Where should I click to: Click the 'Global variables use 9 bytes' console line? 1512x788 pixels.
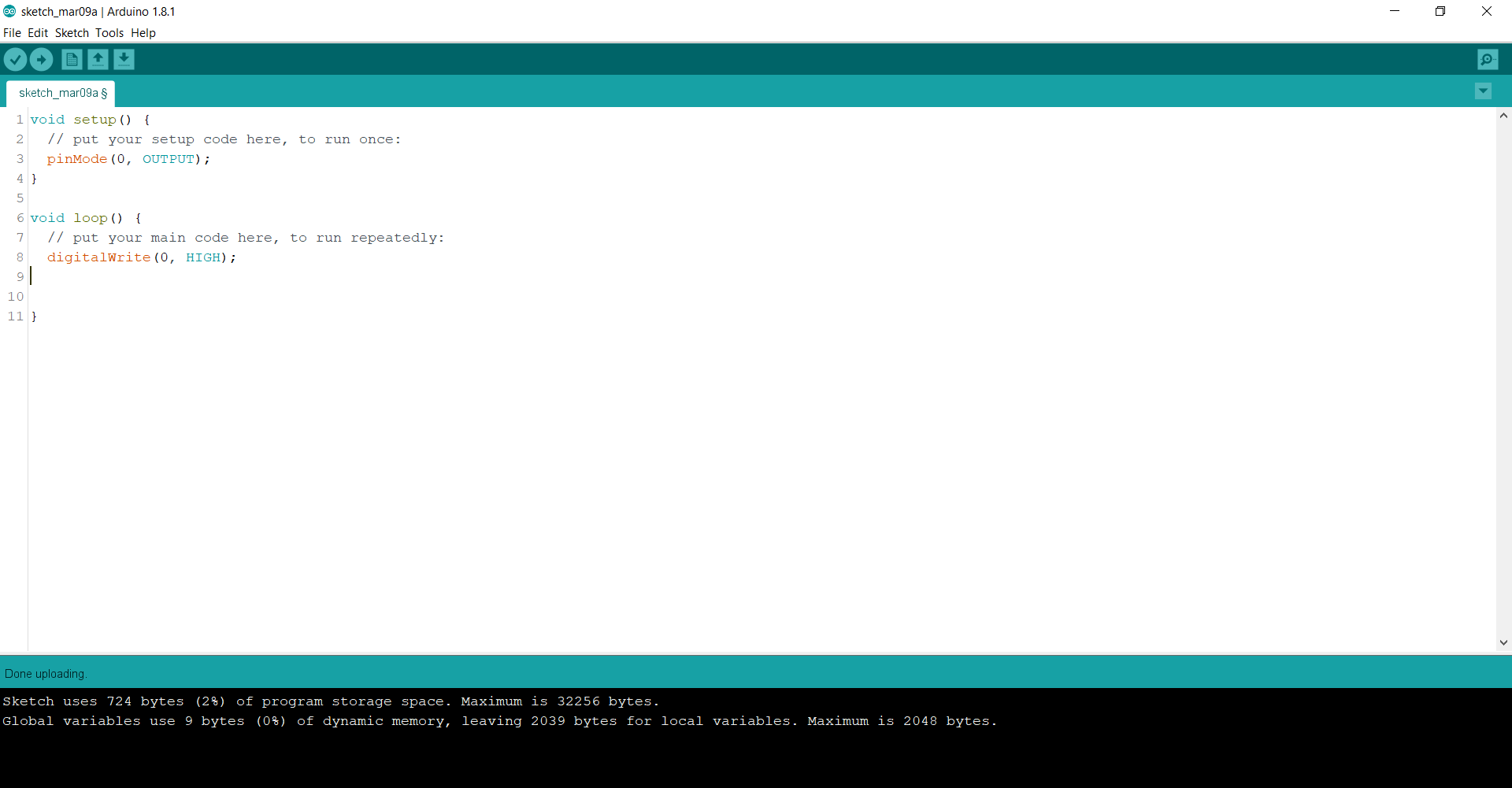point(500,721)
